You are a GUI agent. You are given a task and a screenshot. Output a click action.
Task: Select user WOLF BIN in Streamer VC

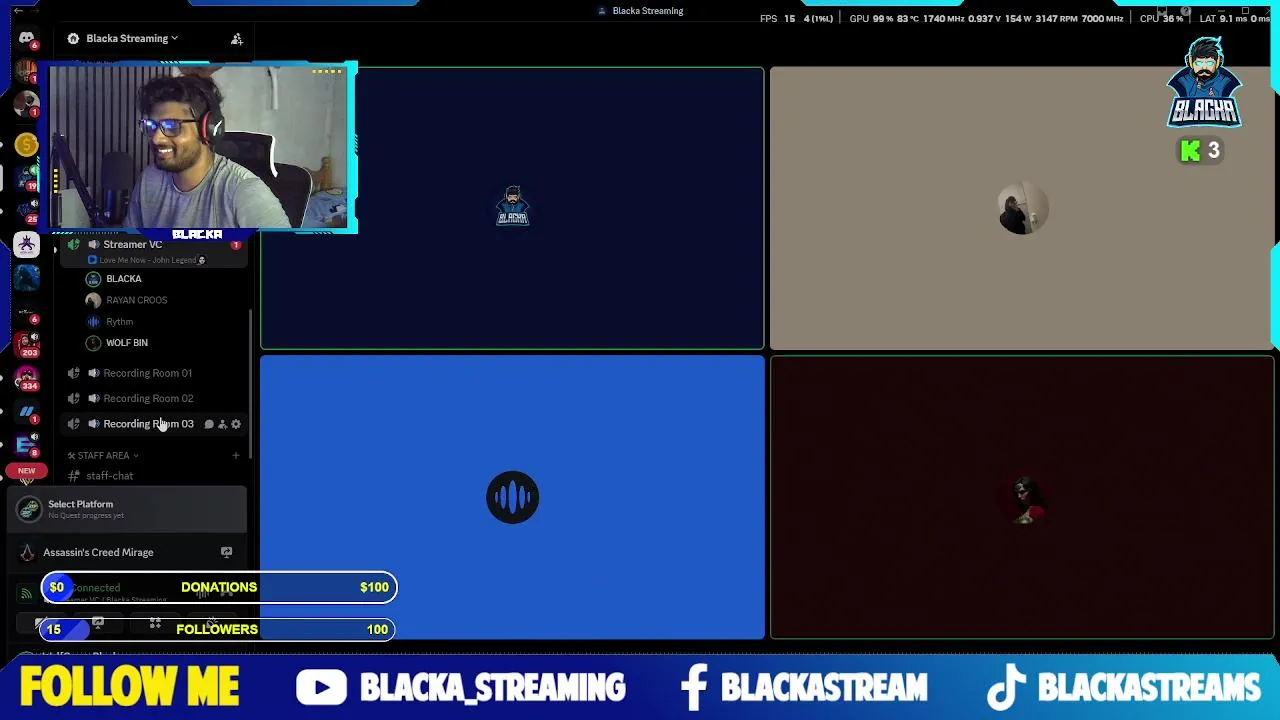click(x=127, y=342)
